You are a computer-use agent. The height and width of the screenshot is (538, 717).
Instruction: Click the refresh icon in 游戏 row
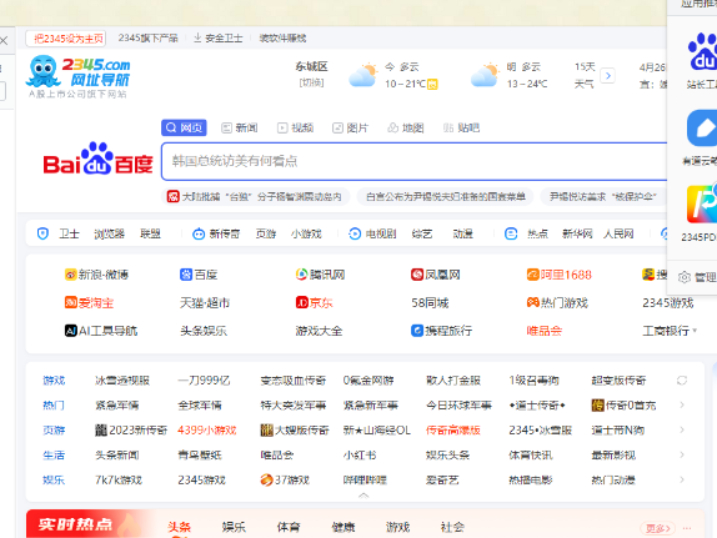click(x=682, y=380)
